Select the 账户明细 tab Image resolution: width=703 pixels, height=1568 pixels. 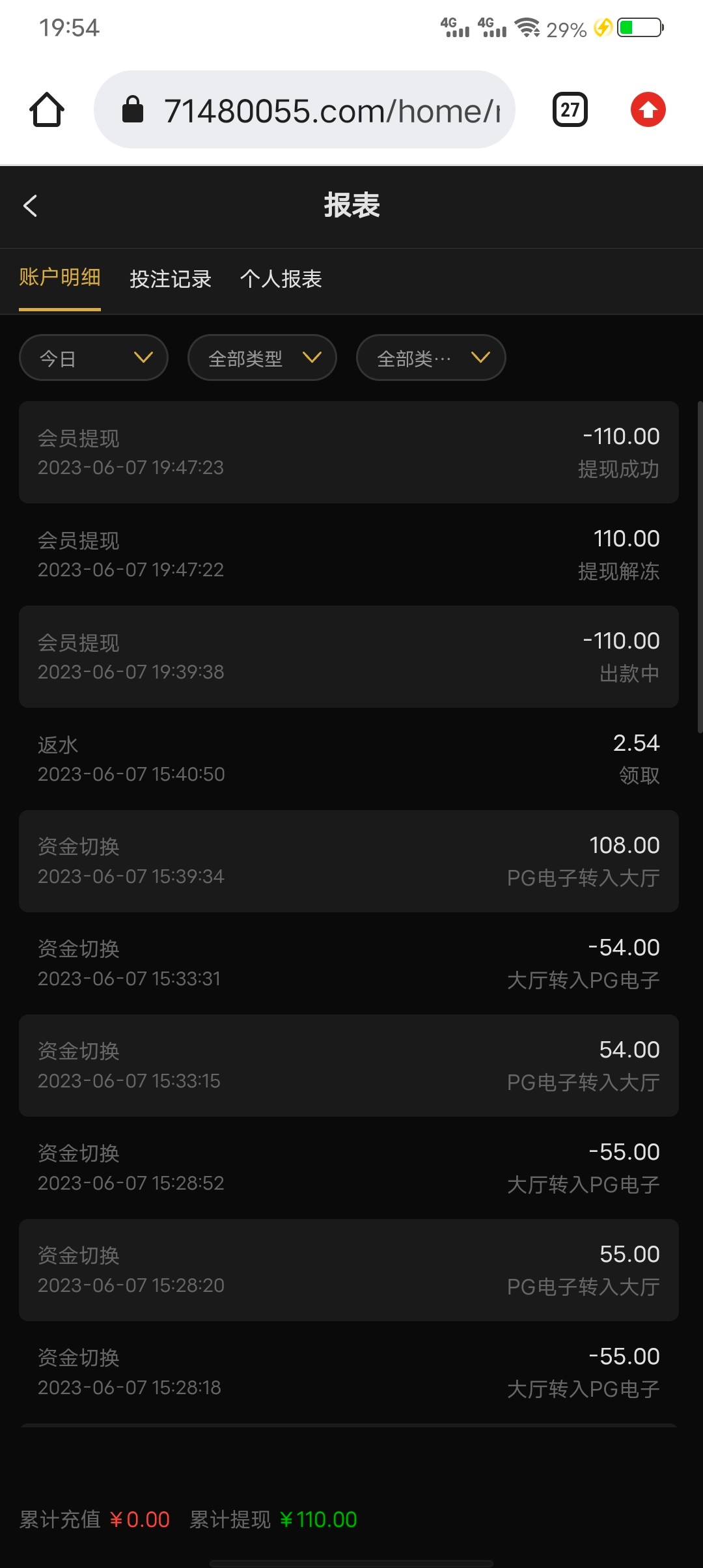[60, 278]
